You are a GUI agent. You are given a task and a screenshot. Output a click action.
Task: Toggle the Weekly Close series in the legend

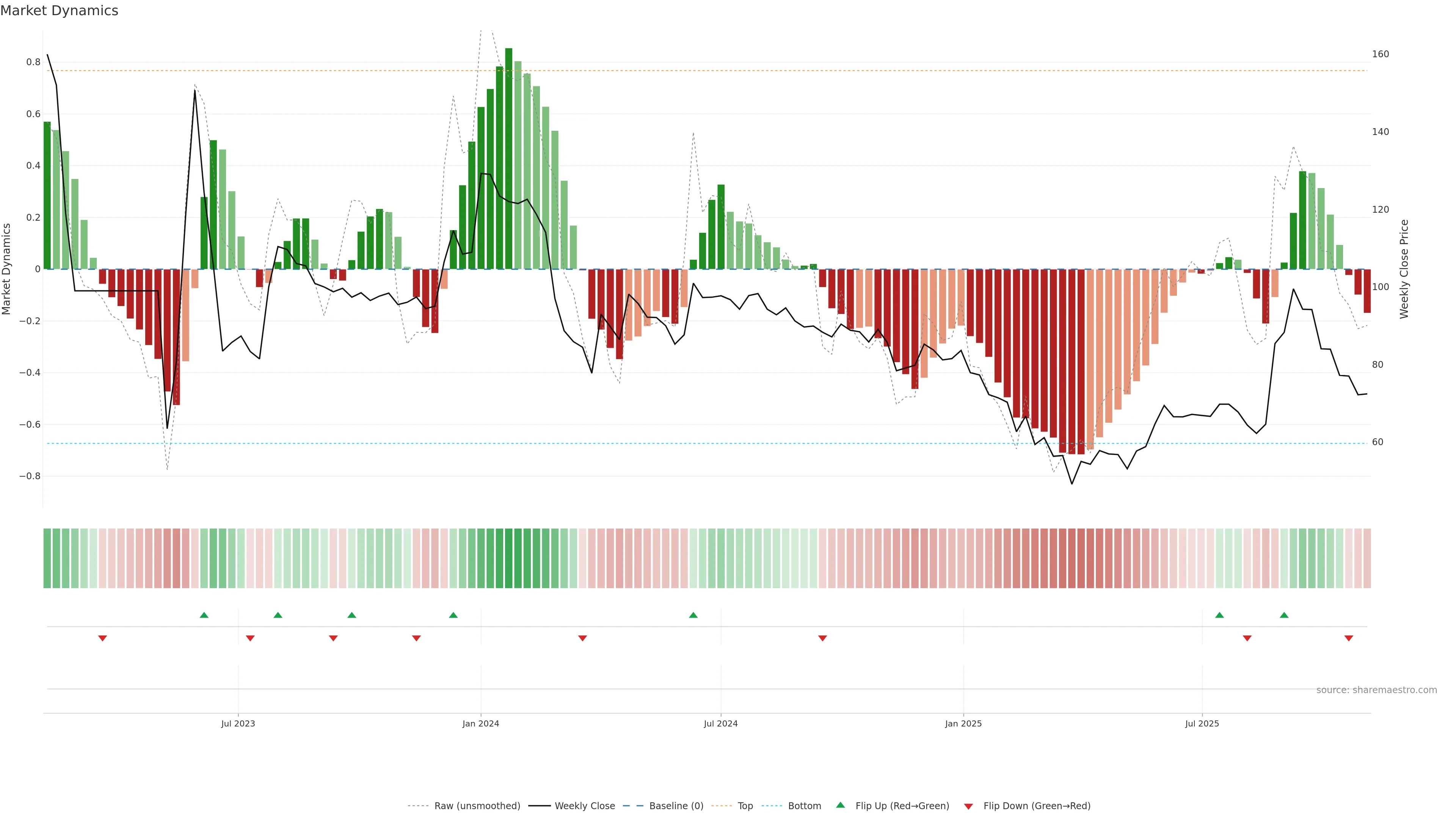(584, 806)
